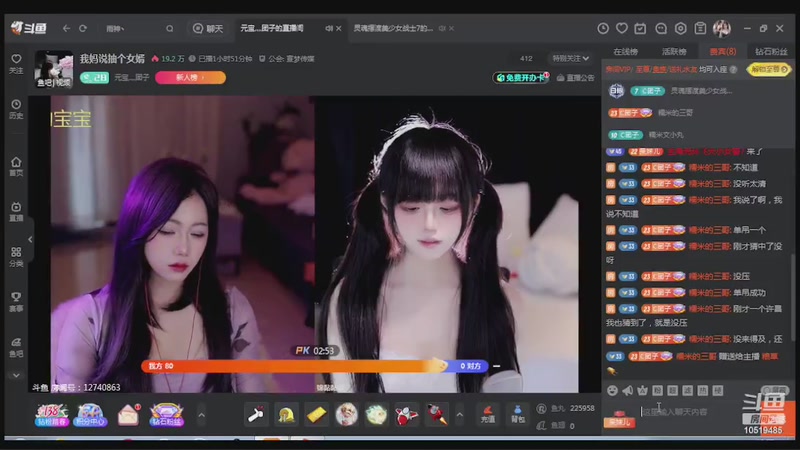The width and height of the screenshot is (800, 450).
Task: Focus the chat message input field
Action: tap(690, 412)
